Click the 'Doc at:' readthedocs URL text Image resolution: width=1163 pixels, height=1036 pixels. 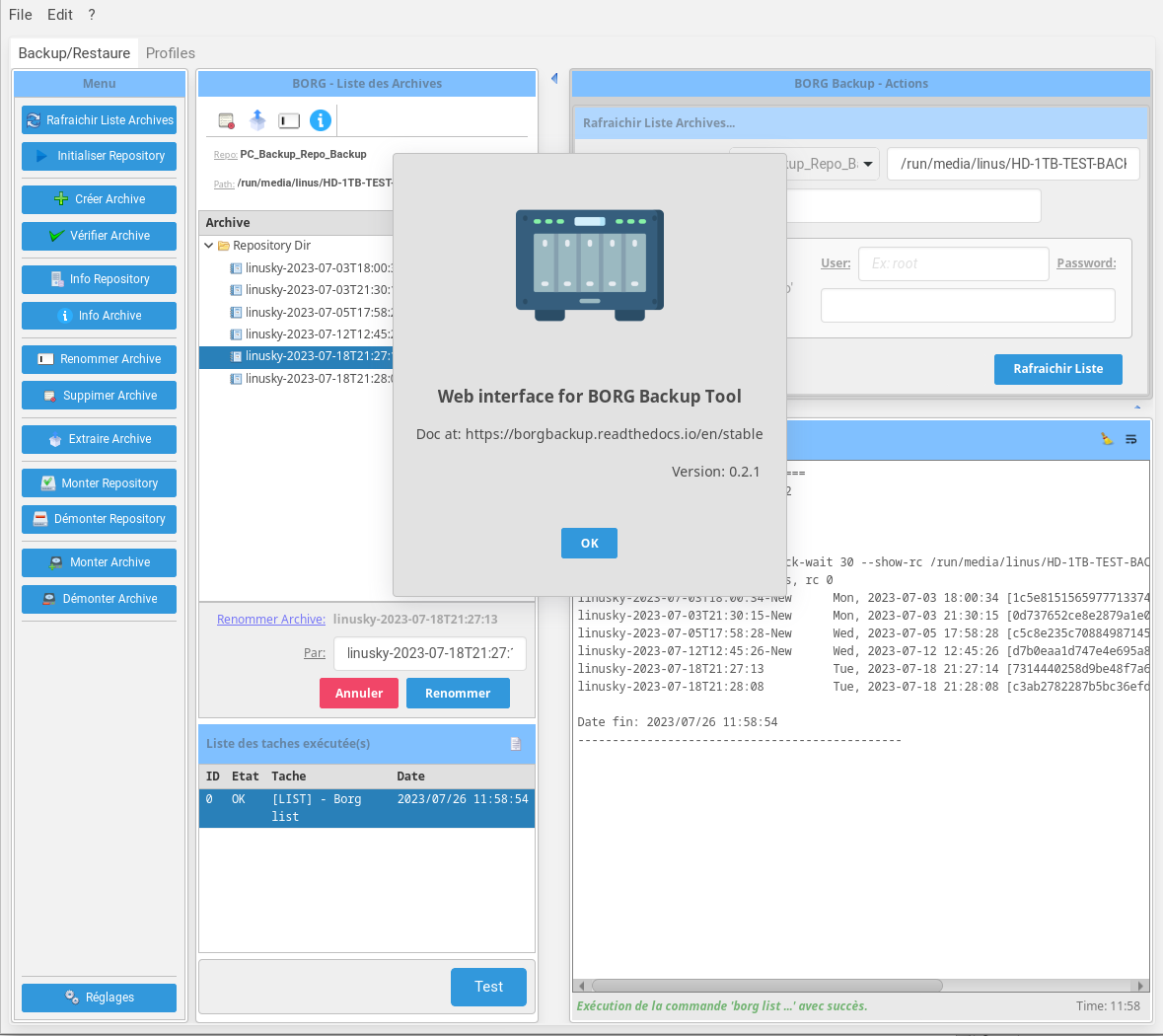click(x=589, y=434)
